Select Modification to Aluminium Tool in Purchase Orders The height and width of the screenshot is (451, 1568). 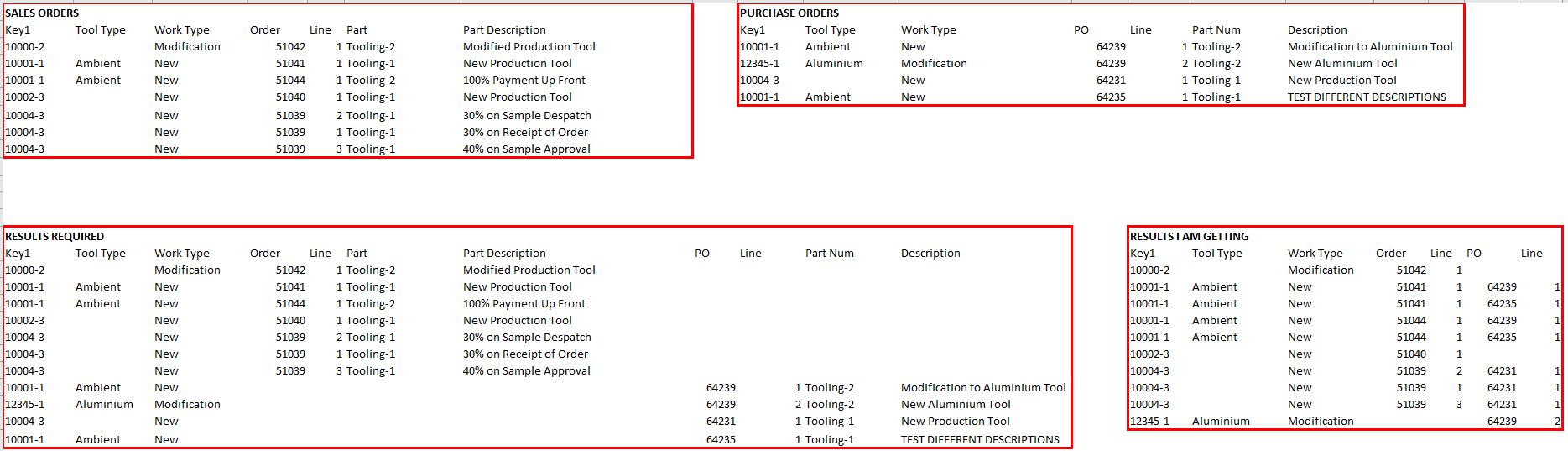coord(1370,47)
